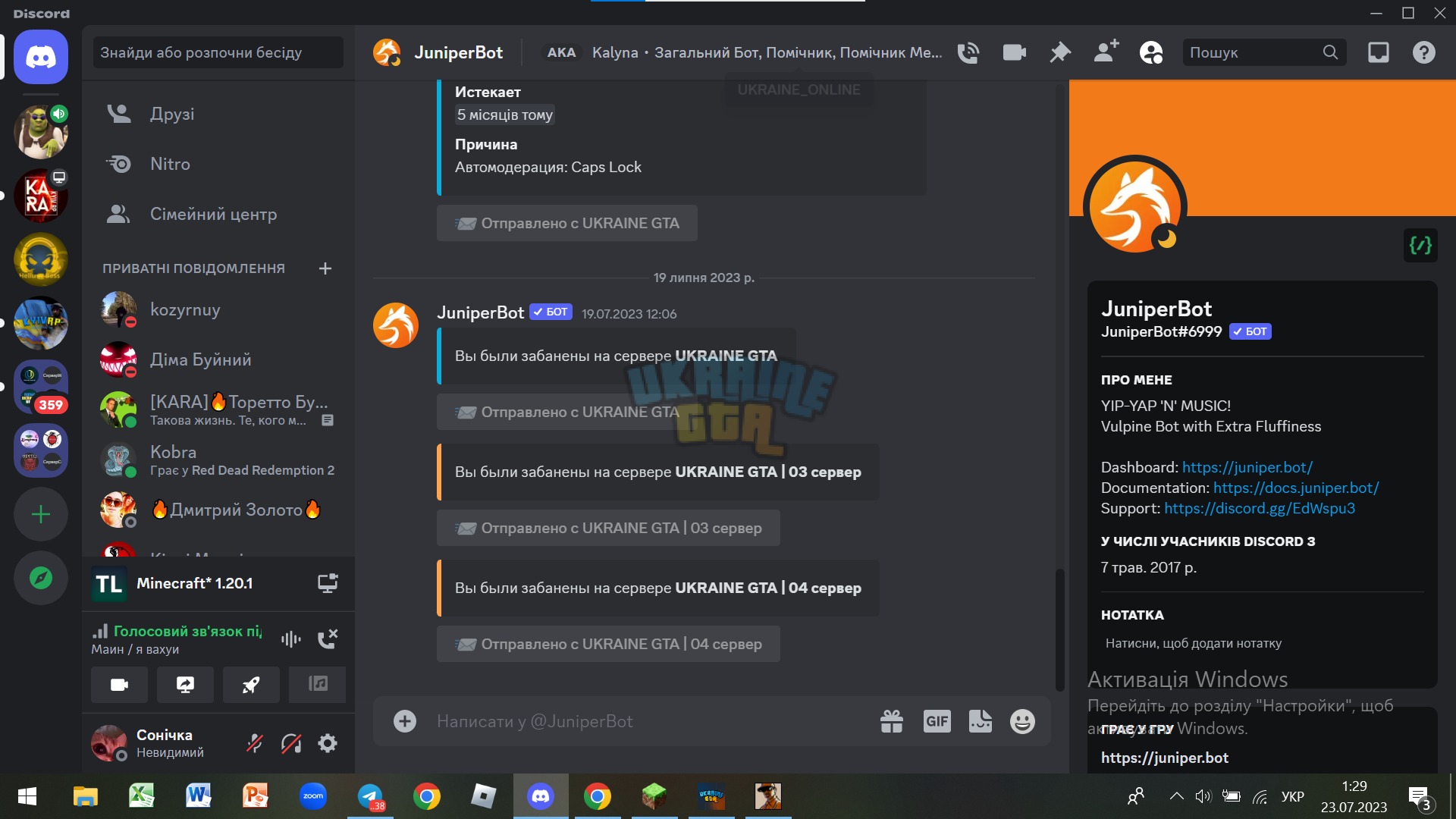The height and width of the screenshot is (819, 1456).
Task: Unmute the microphone
Action: 255,743
